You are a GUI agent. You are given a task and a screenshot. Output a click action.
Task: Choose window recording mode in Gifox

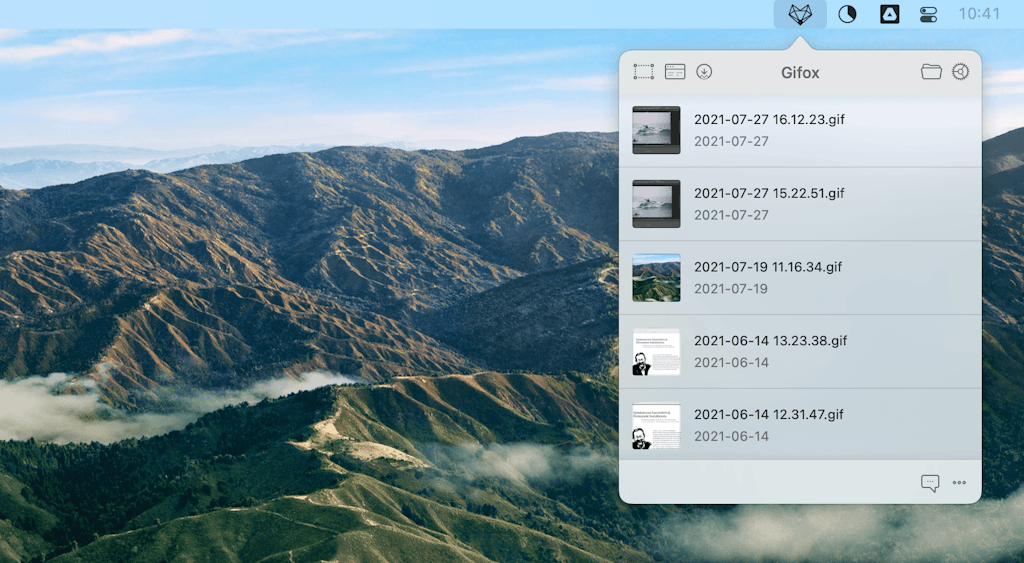coord(675,72)
